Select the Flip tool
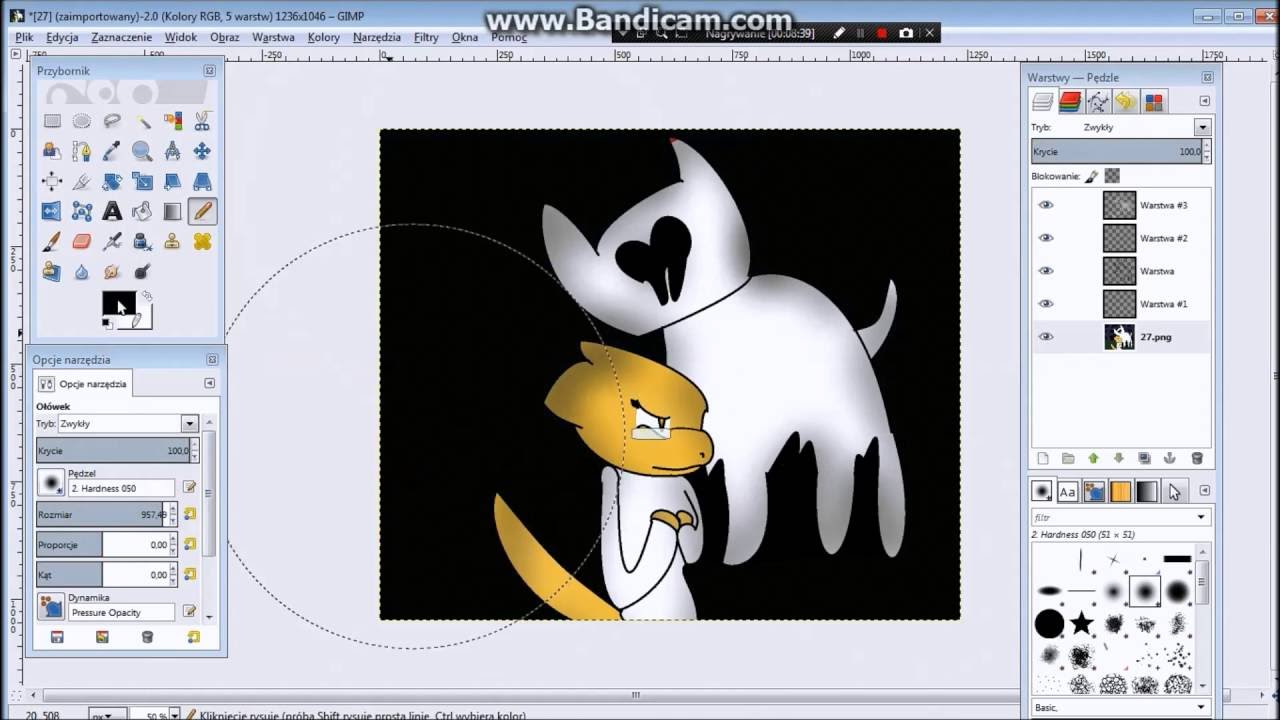This screenshot has height=720, width=1280. click(x=52, y=211)
